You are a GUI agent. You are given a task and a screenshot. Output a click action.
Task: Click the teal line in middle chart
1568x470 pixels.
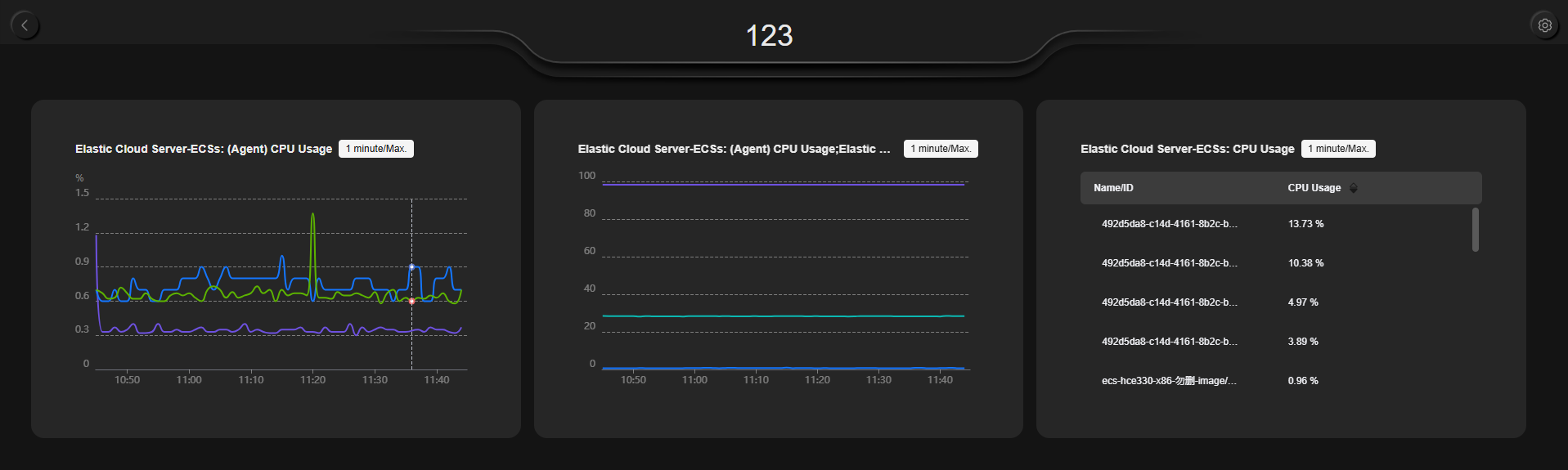(784, 316)
